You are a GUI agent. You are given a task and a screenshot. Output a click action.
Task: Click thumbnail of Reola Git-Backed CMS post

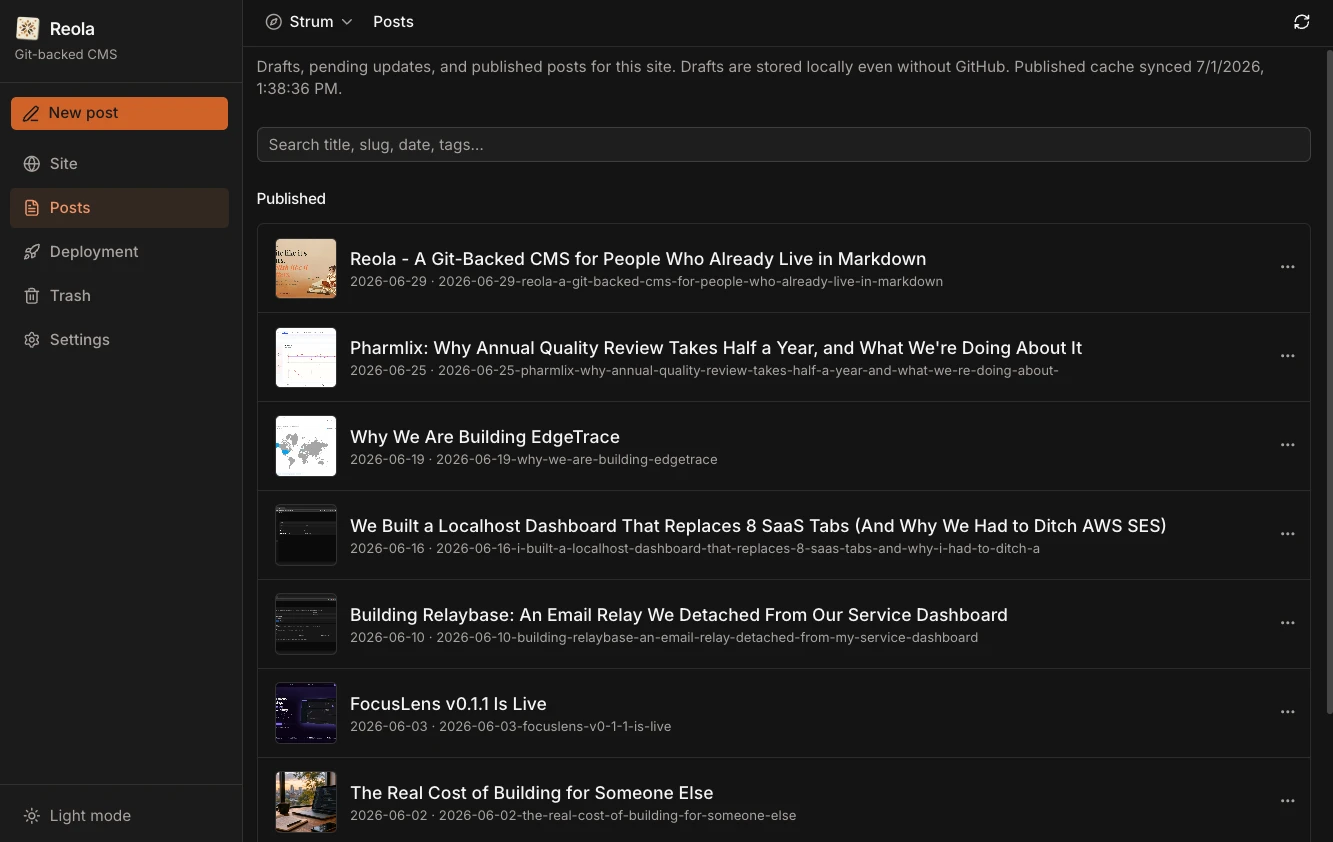pos(306,268)
